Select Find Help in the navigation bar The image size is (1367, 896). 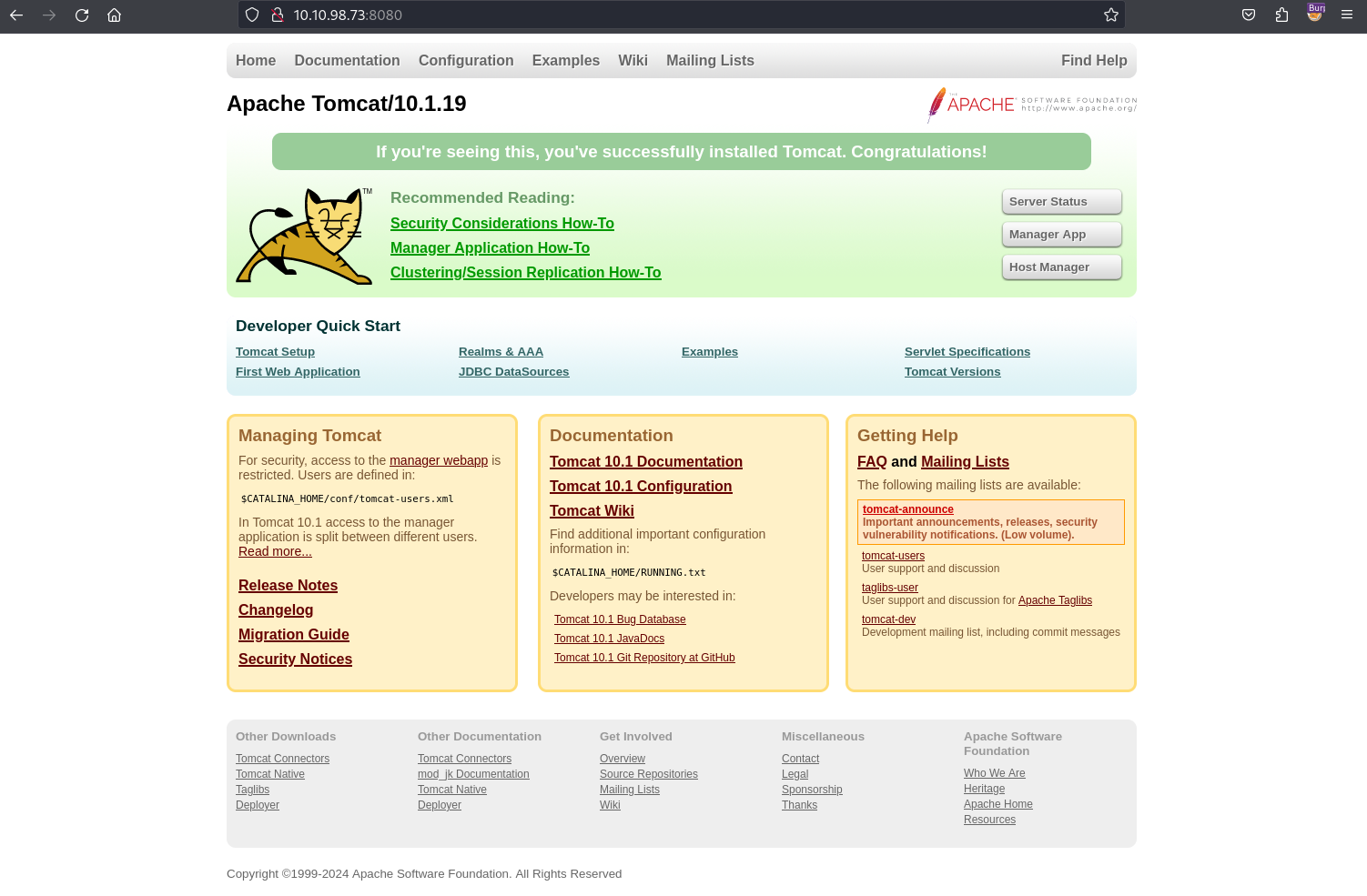[x=1094, y=60]
